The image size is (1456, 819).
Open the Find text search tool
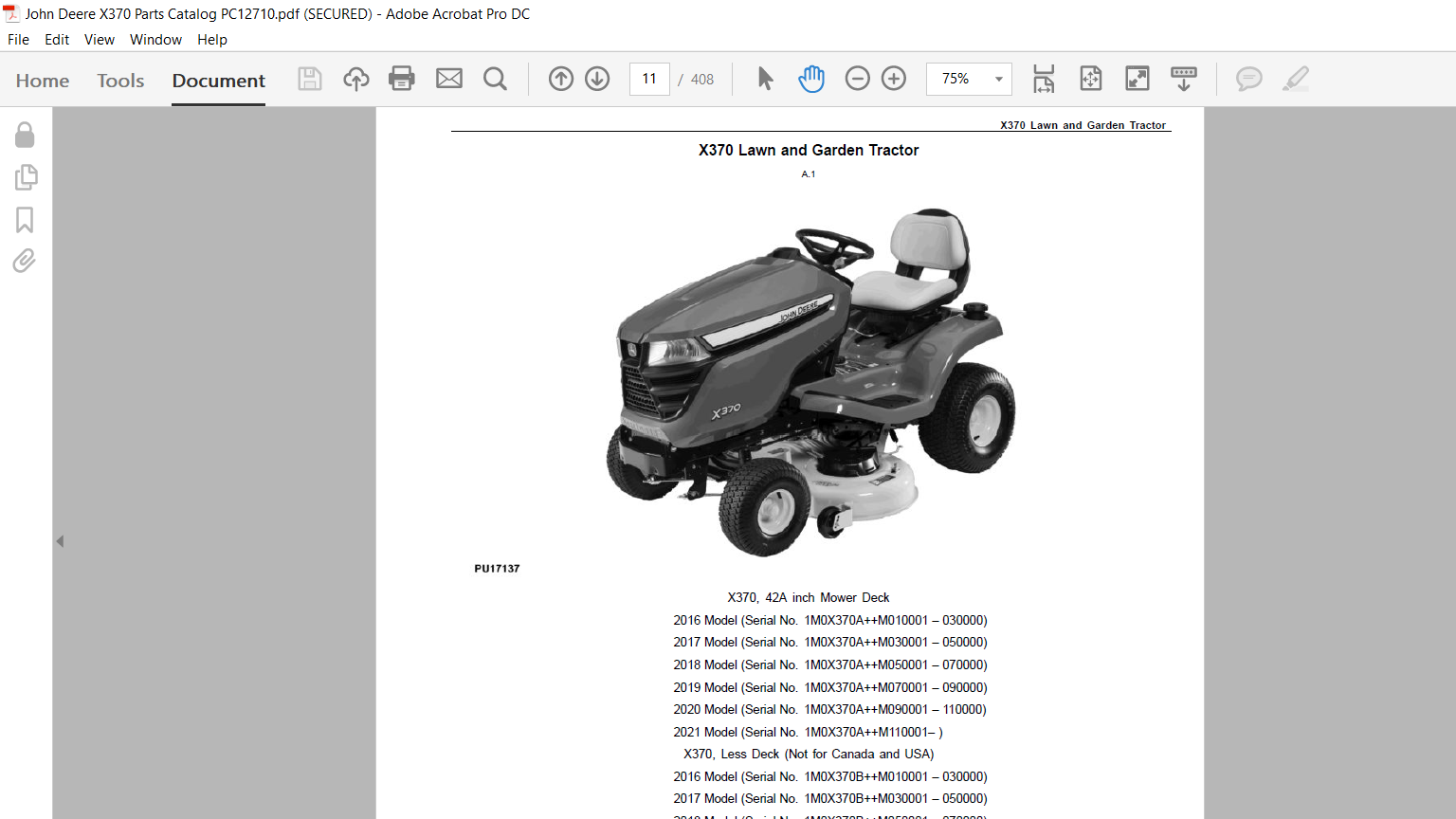495,79
